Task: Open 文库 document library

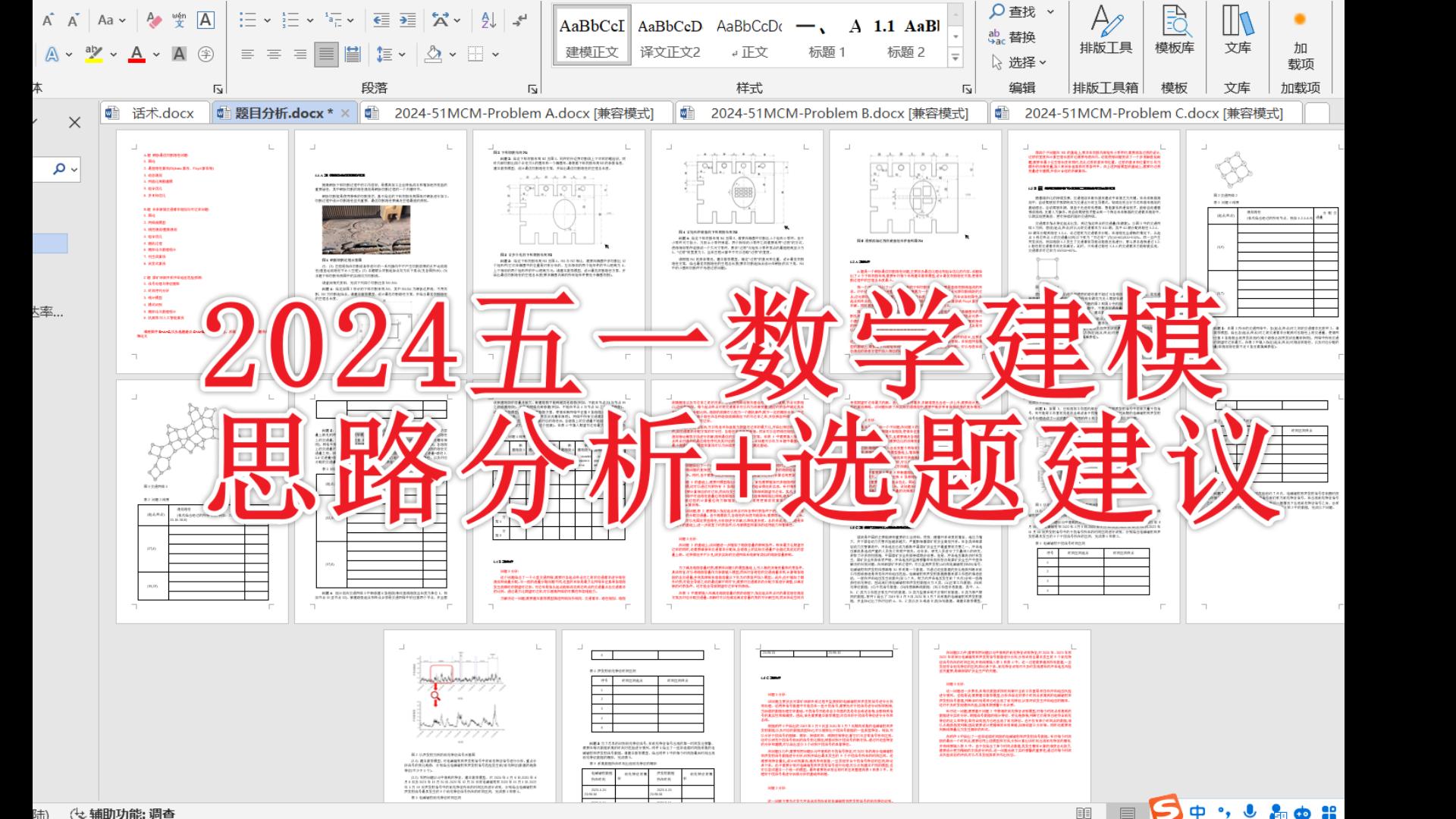Action: pos(1238,30)
